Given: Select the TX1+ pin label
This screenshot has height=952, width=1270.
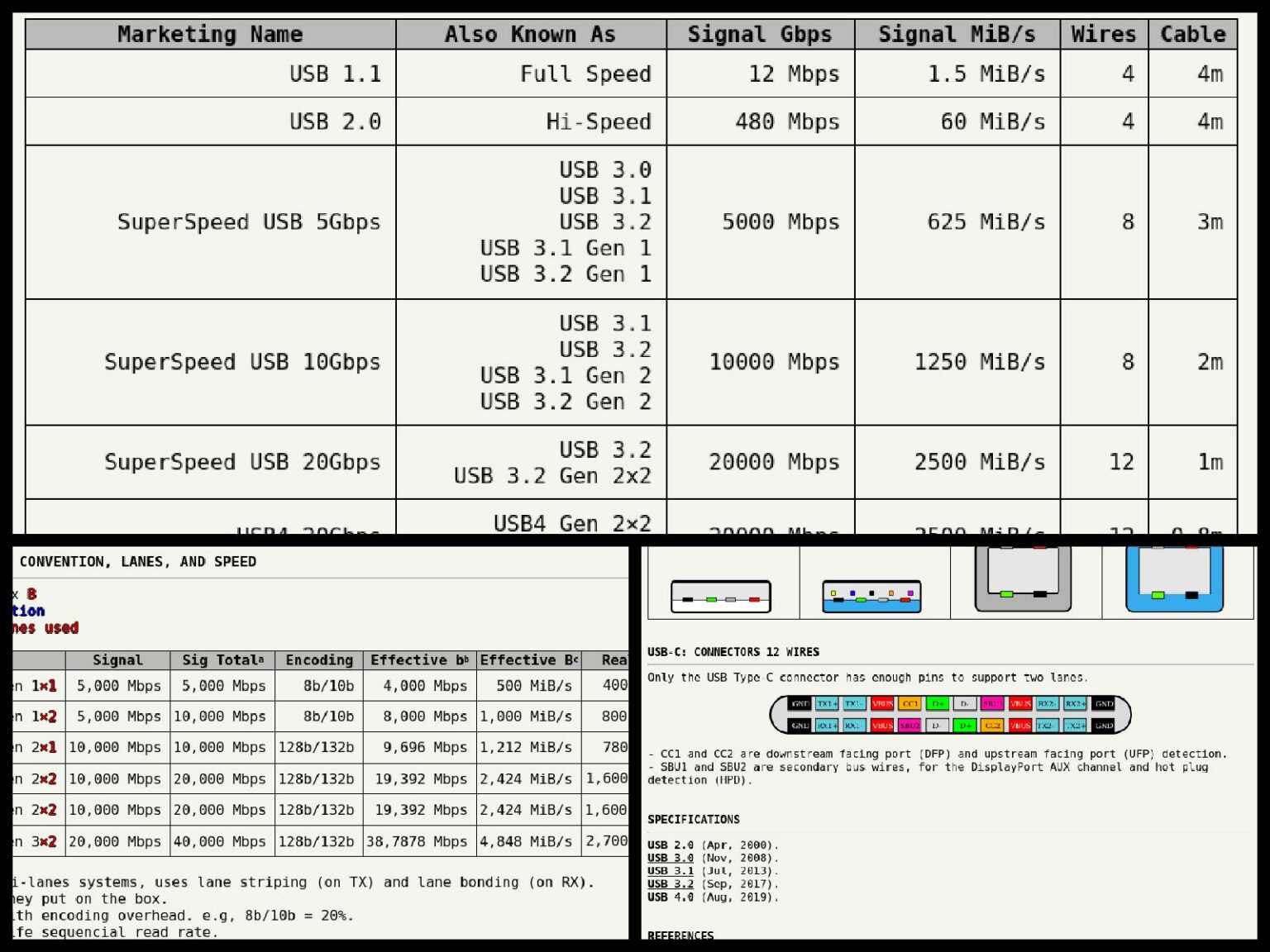Looking at the screenshot, I should (827, 704).
